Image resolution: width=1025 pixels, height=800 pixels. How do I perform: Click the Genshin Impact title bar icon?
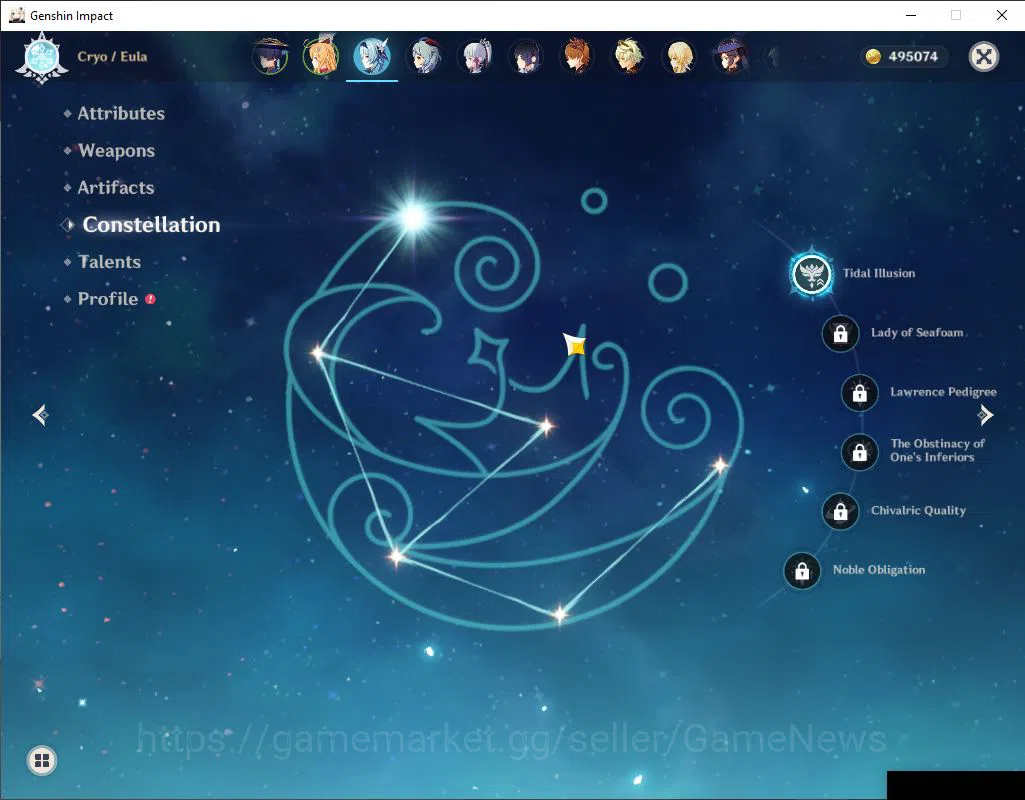(x=17, y=15)
